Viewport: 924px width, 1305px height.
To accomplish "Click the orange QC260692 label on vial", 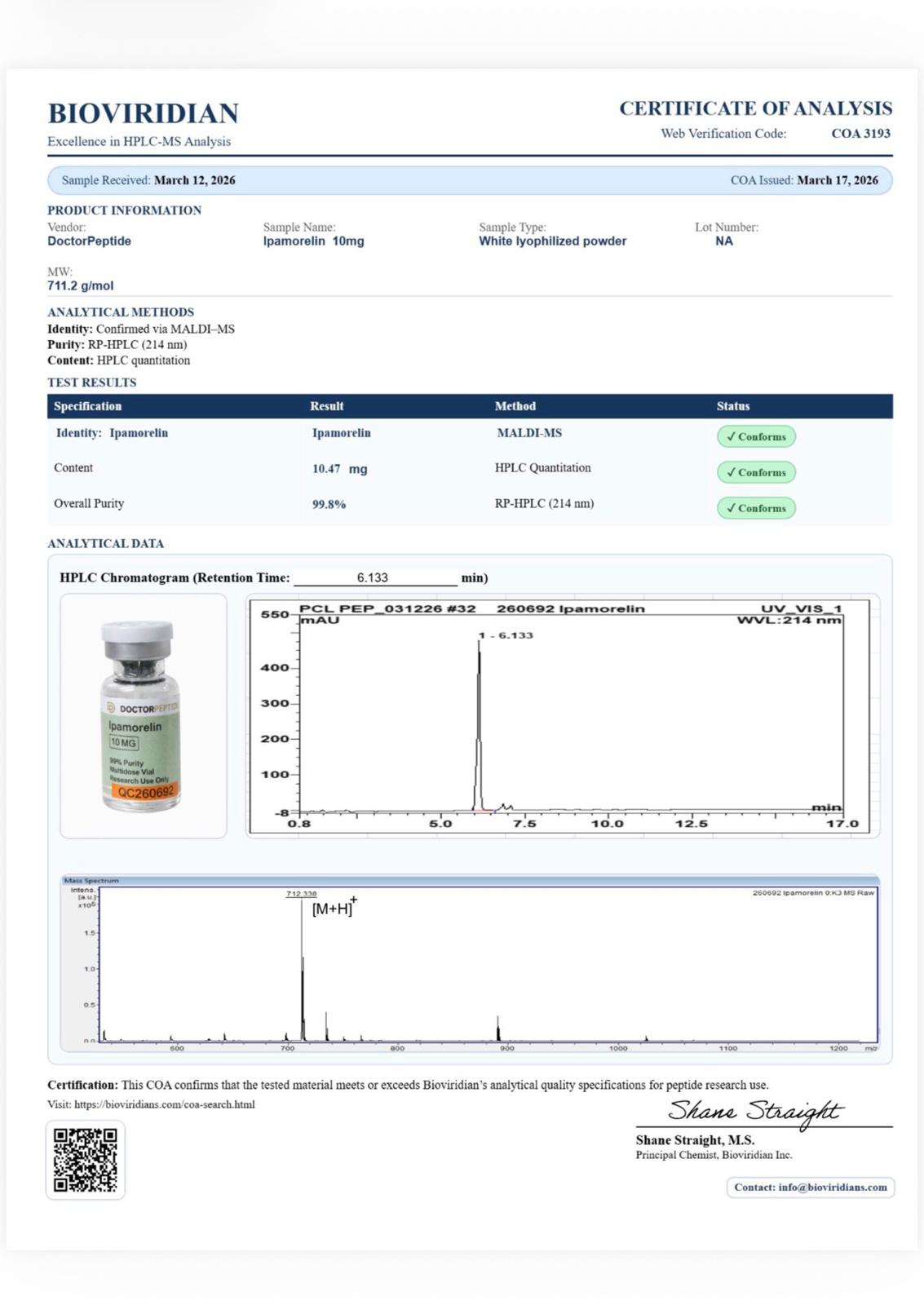I will tap(145, 792).
